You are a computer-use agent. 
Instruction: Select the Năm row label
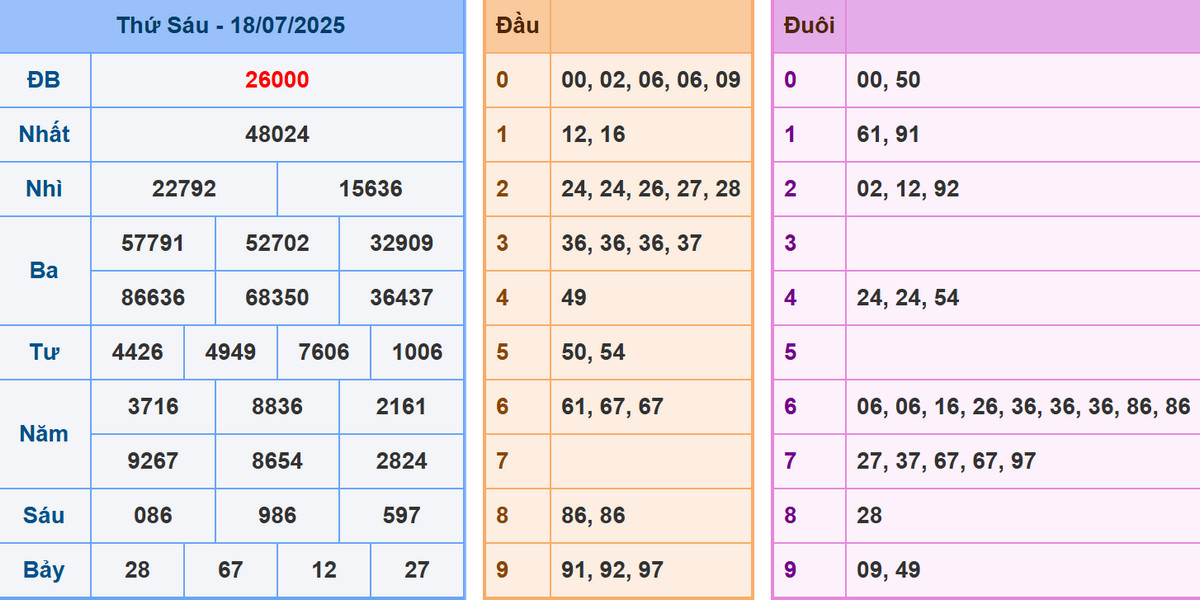point(44,433)
